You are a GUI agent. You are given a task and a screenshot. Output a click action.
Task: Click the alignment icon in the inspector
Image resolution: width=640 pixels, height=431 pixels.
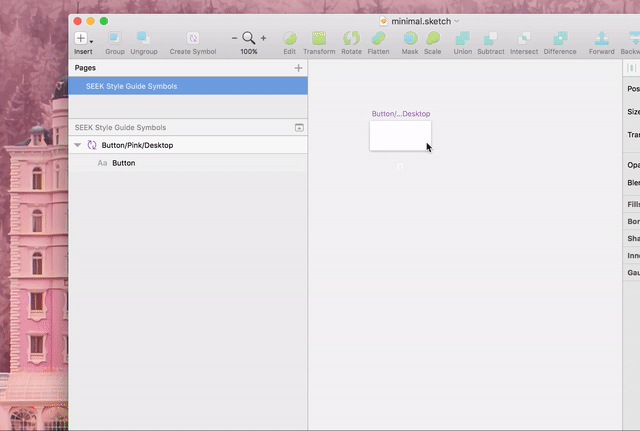631,68
